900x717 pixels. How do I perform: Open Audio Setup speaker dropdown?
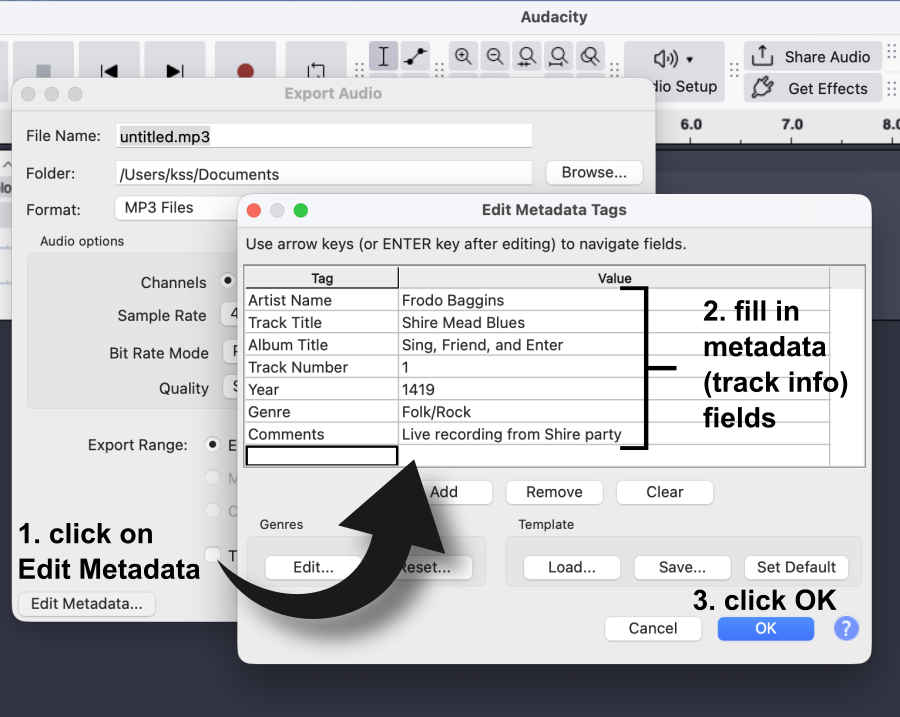673,59
